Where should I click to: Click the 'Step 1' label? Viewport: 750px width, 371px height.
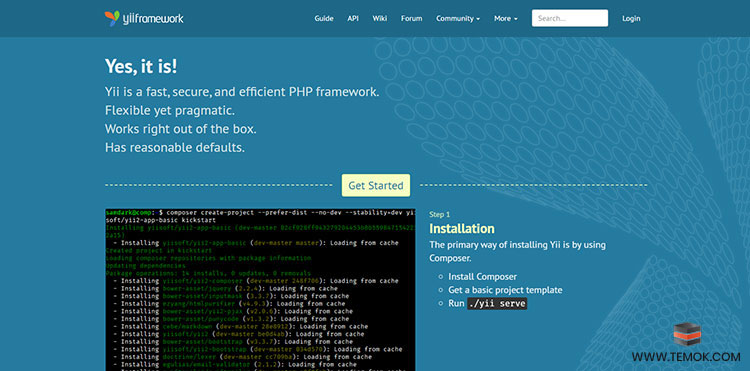tap(440, 215)
